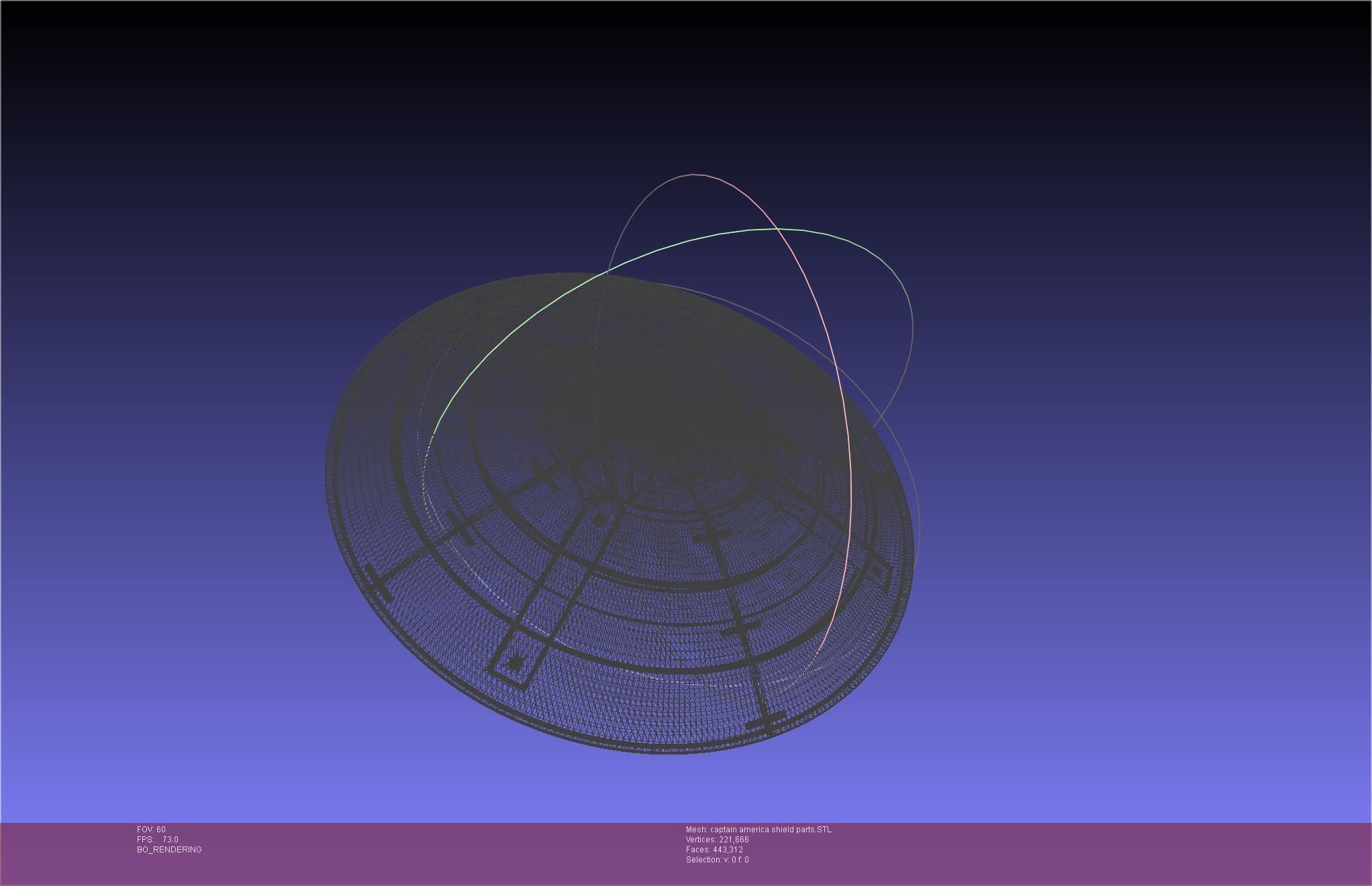Viewport: 1372px width, 886px height.
Task: Click the FOV: 60 readout
Action: point(151,830)
